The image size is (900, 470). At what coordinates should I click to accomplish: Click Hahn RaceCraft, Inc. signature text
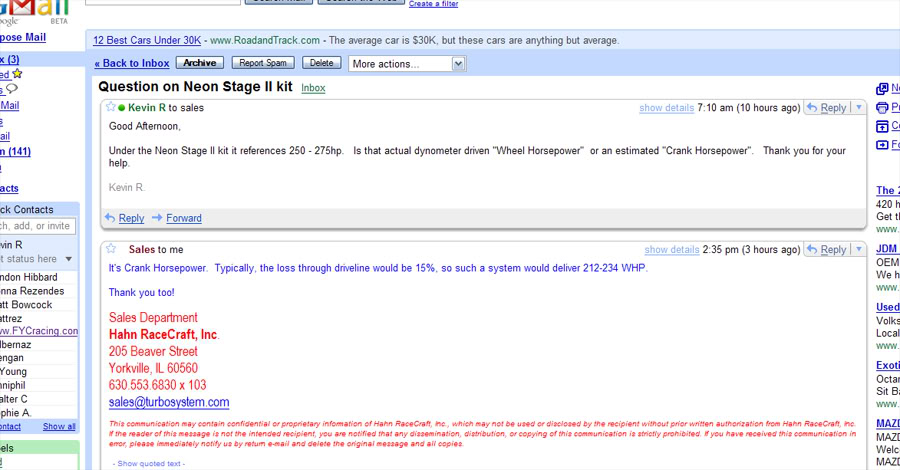164,335
